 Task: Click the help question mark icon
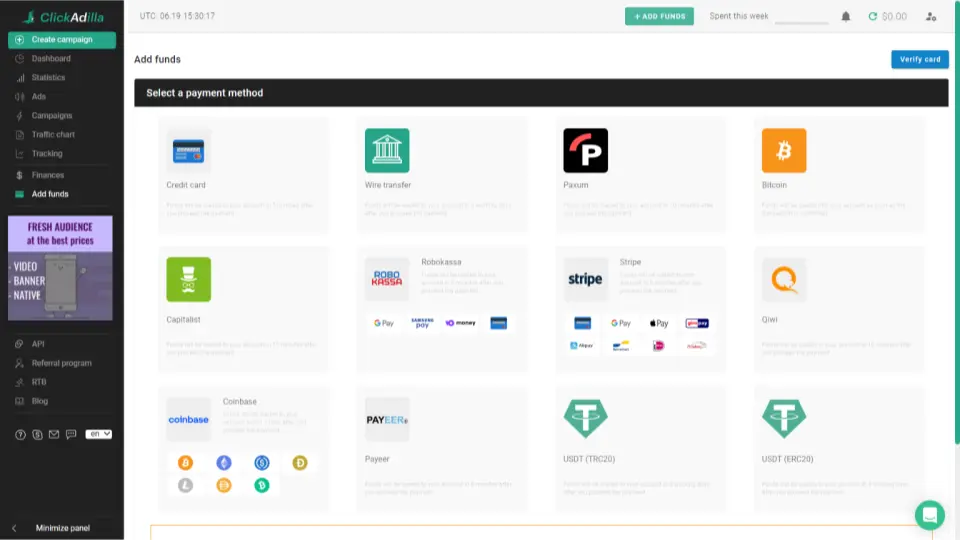[x=20, y=434]
